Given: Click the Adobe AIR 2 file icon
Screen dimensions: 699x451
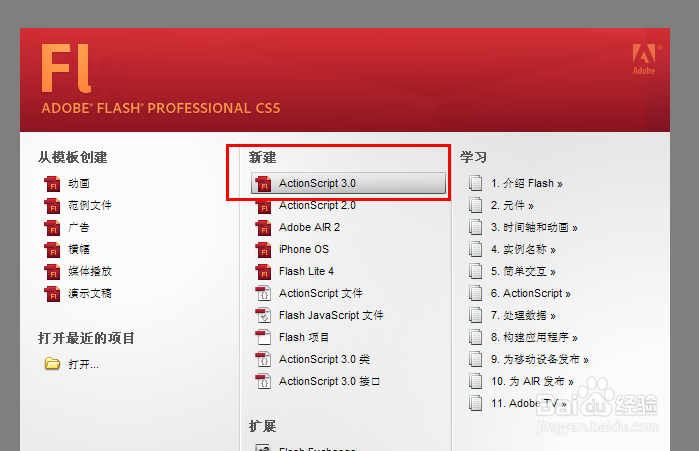Looking at the screenshot, I should (x=263, y=228).
